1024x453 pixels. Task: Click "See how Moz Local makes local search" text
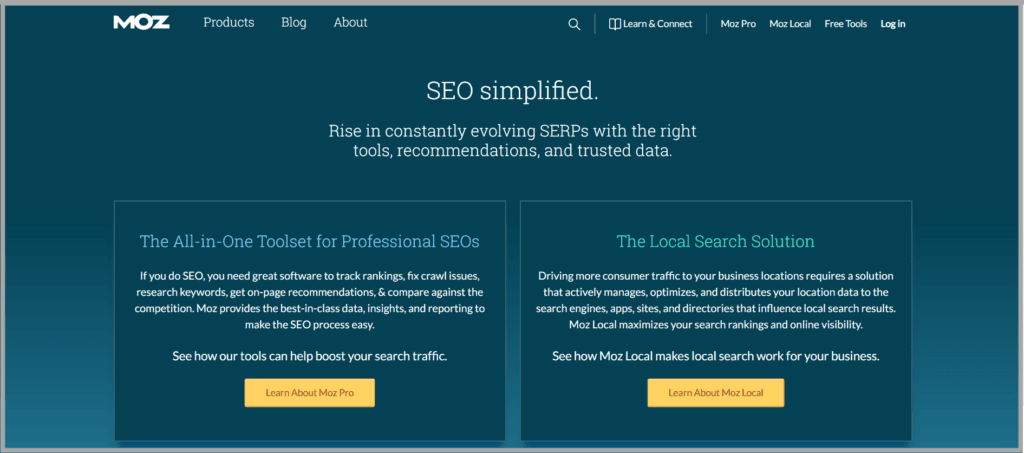point(716,357)
